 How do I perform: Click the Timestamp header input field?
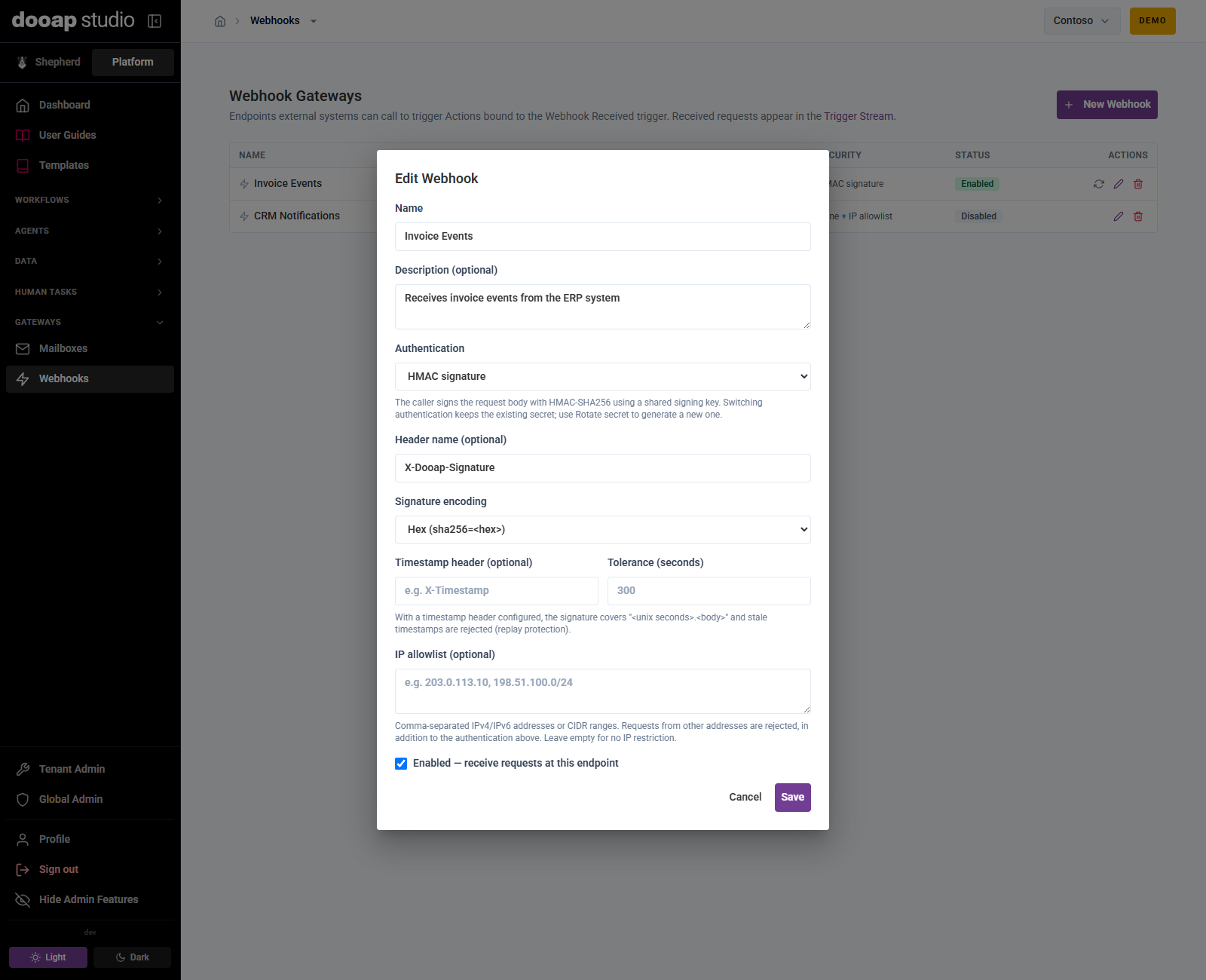click(497, 591)
